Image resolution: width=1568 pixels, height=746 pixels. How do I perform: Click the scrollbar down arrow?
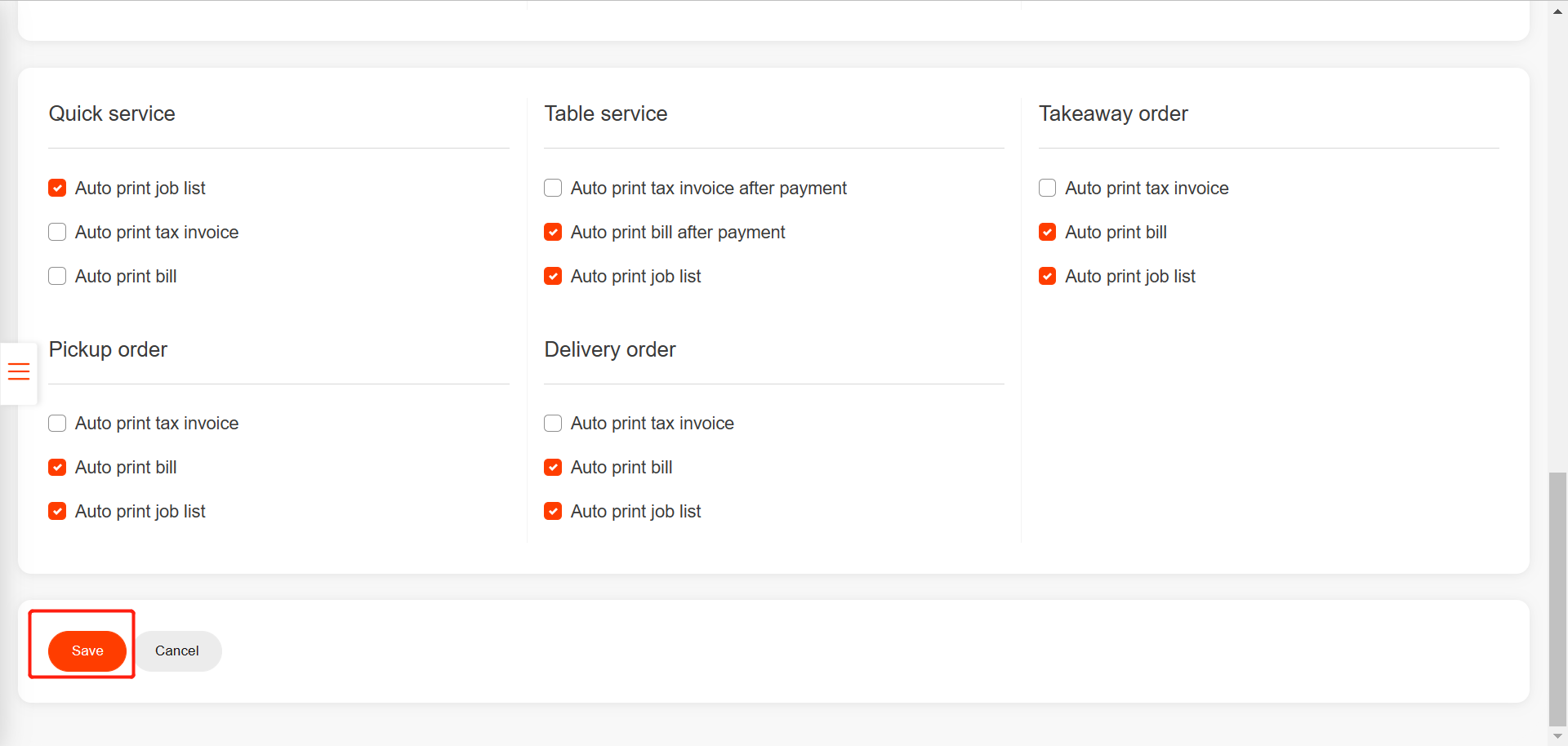(1557, 736)
